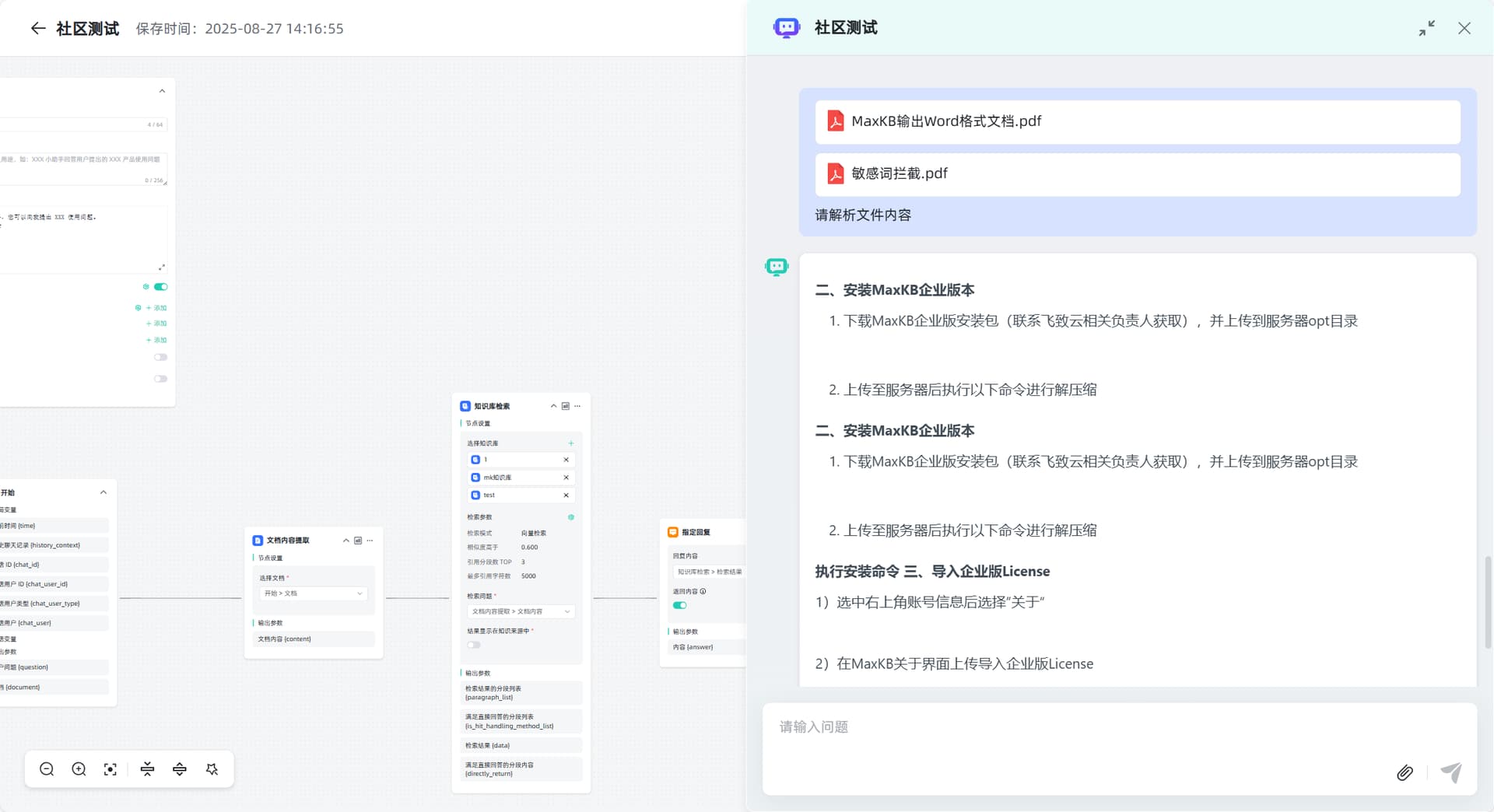Click the auto-layout beautify icon
Viewport: 1494px width, 812px height.
(x=212, y=769)
